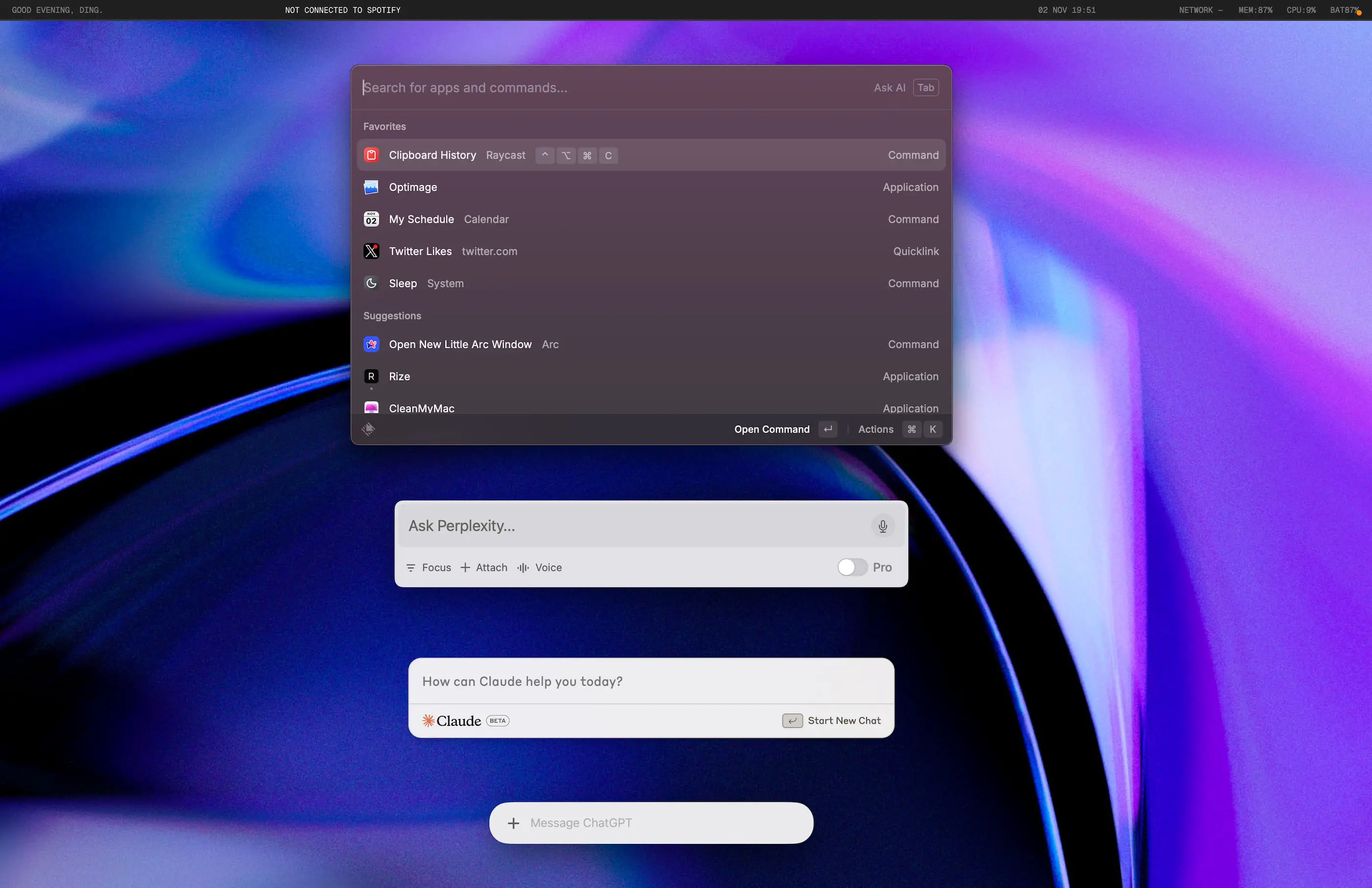Click the MEM:87% indicator

pyautogui.click(x=1255, y=10)
